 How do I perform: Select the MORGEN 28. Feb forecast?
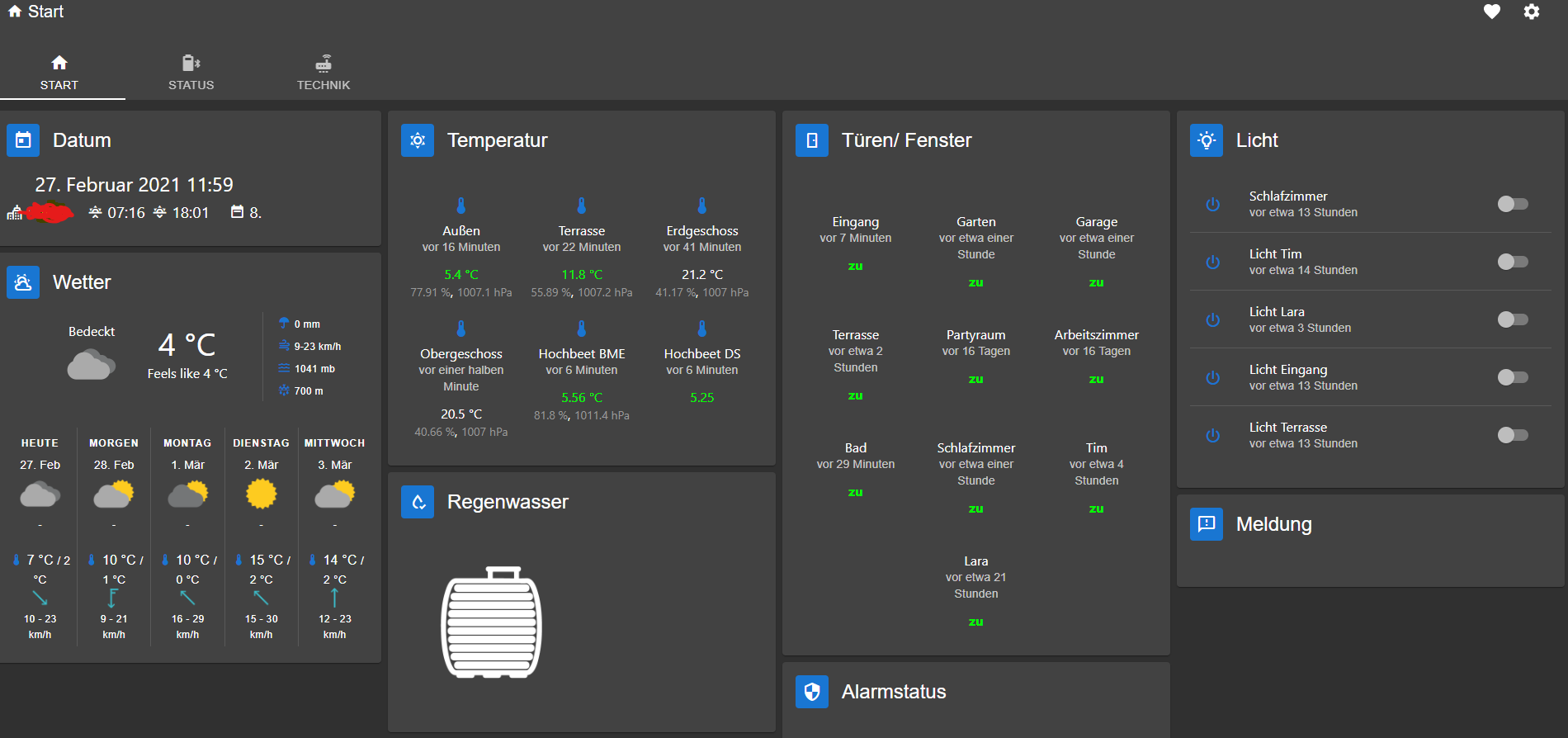click(x=114, y=538)
